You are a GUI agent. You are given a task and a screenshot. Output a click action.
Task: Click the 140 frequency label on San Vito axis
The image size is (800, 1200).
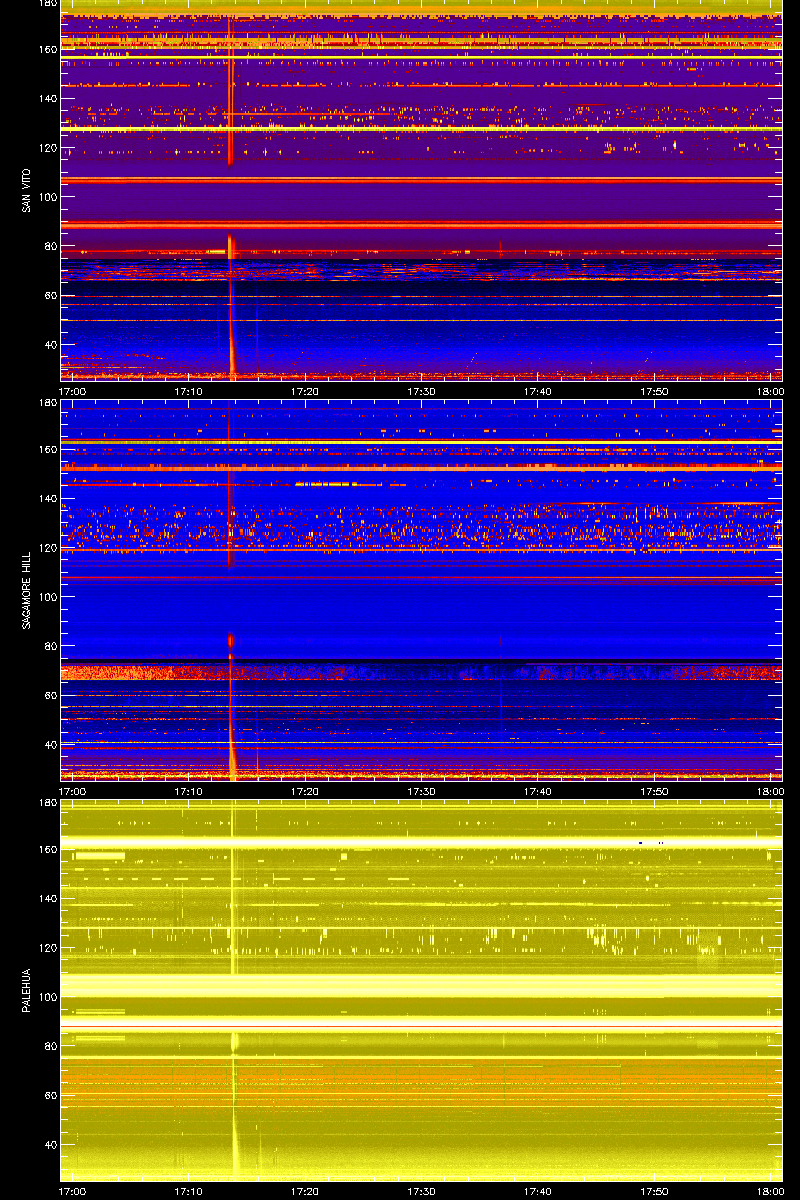click(x=47, y=99)
